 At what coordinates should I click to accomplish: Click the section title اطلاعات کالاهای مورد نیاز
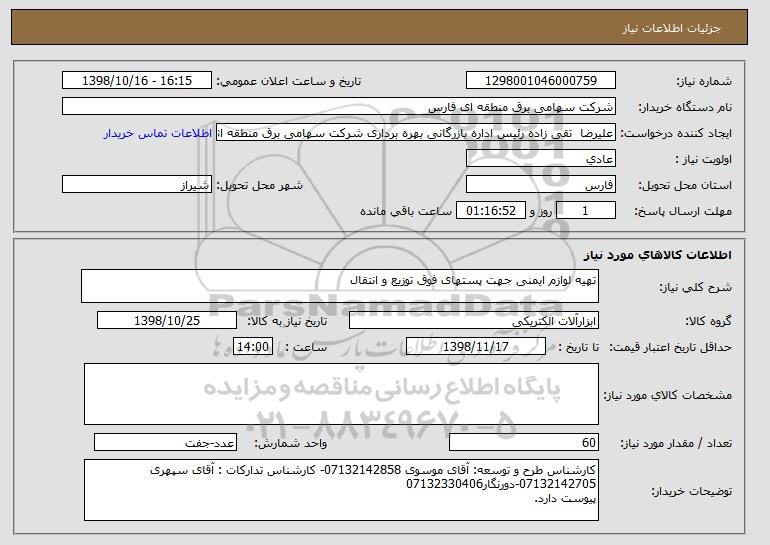coord(658,255)
